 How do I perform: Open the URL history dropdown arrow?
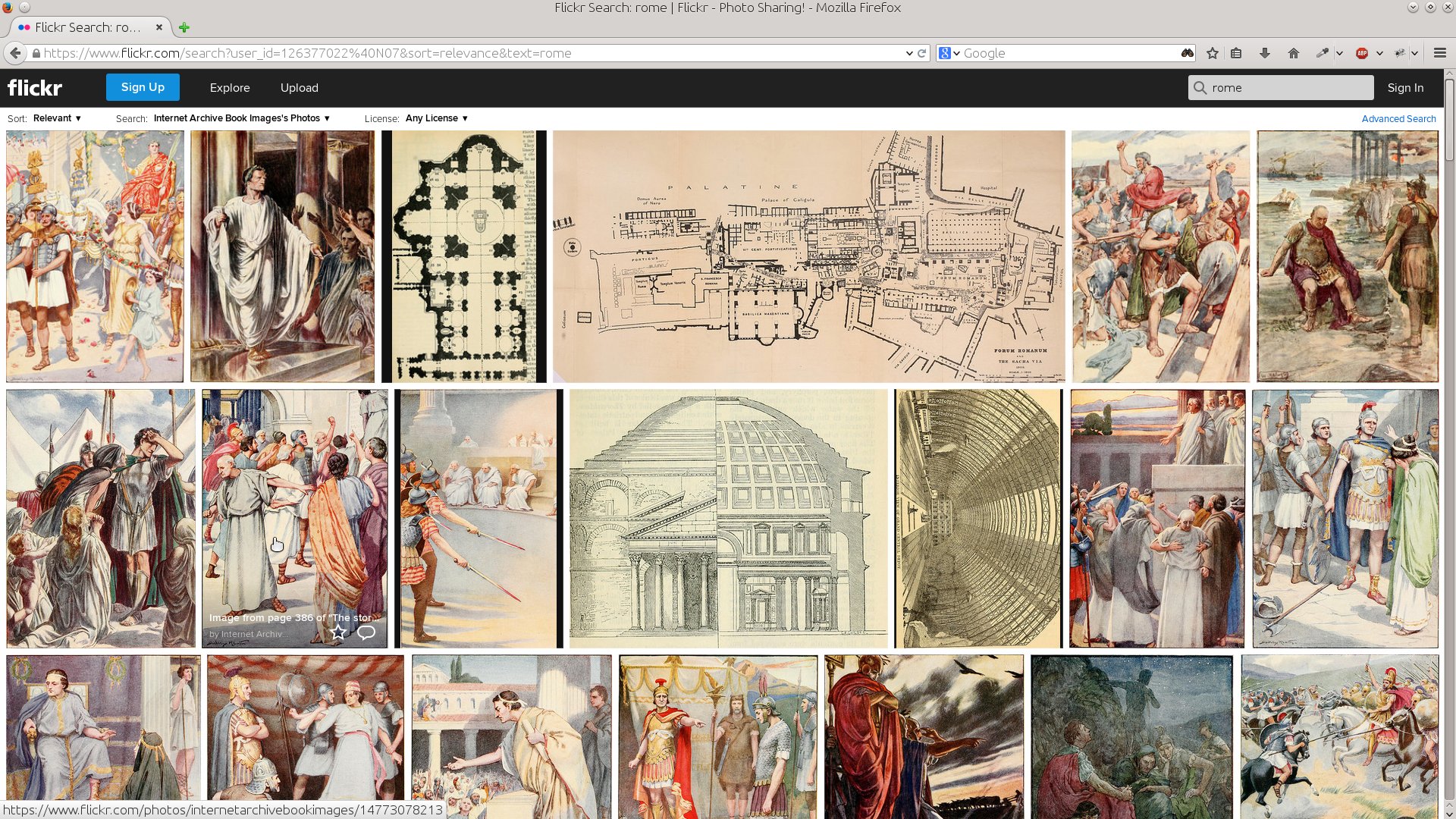909,53
